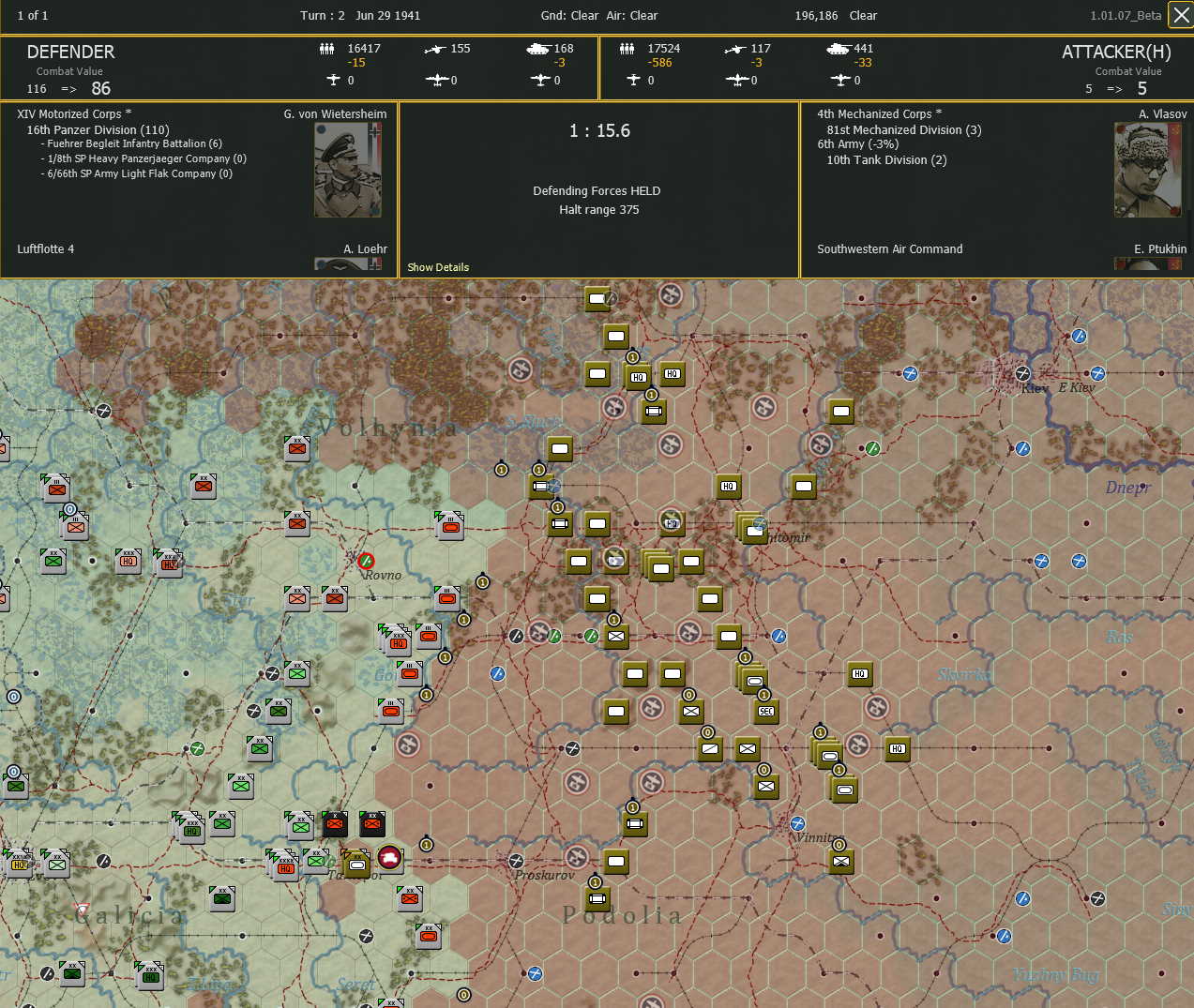
Task: Click the attacker bomber icon under guns
Action: pos(736,80)
